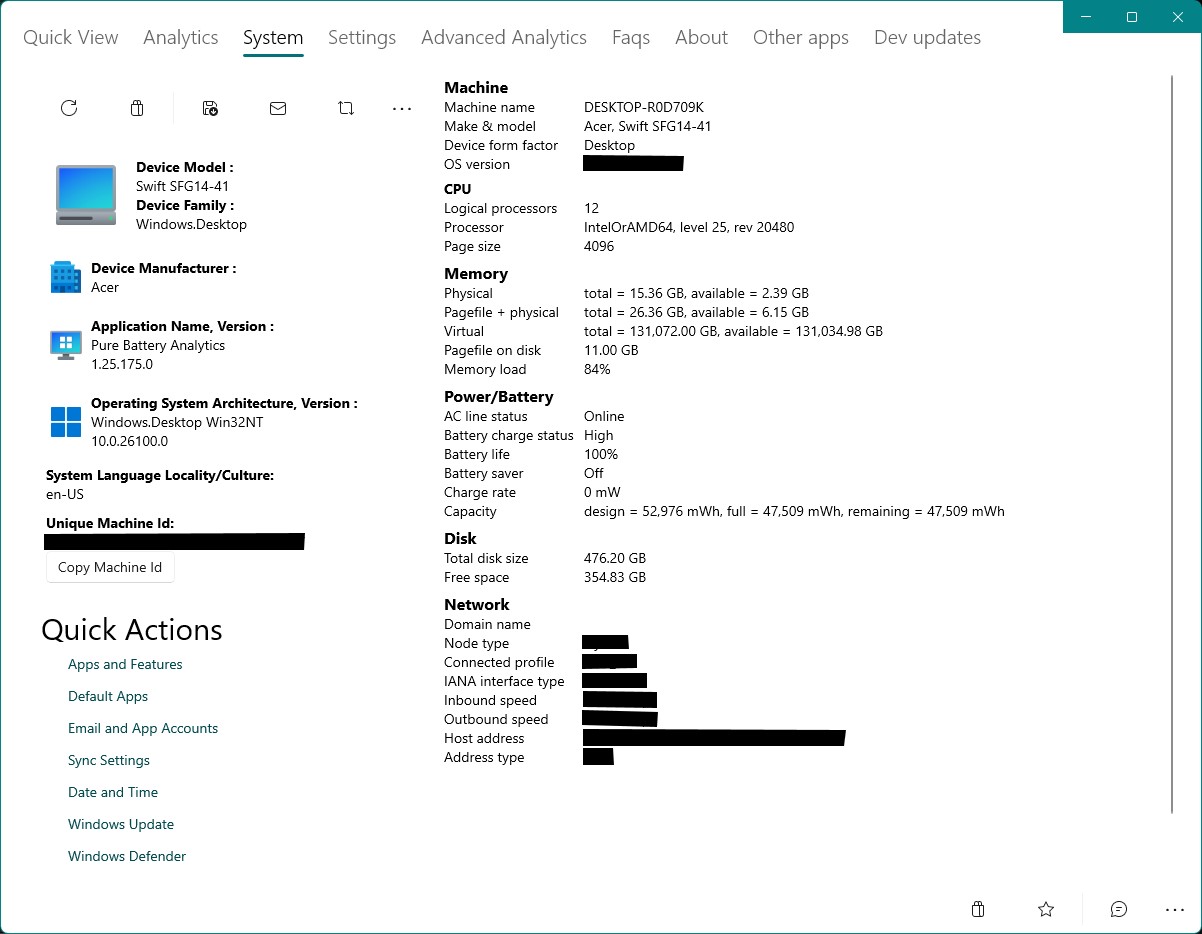Open the Date and Time link

[x=113, y=792]
